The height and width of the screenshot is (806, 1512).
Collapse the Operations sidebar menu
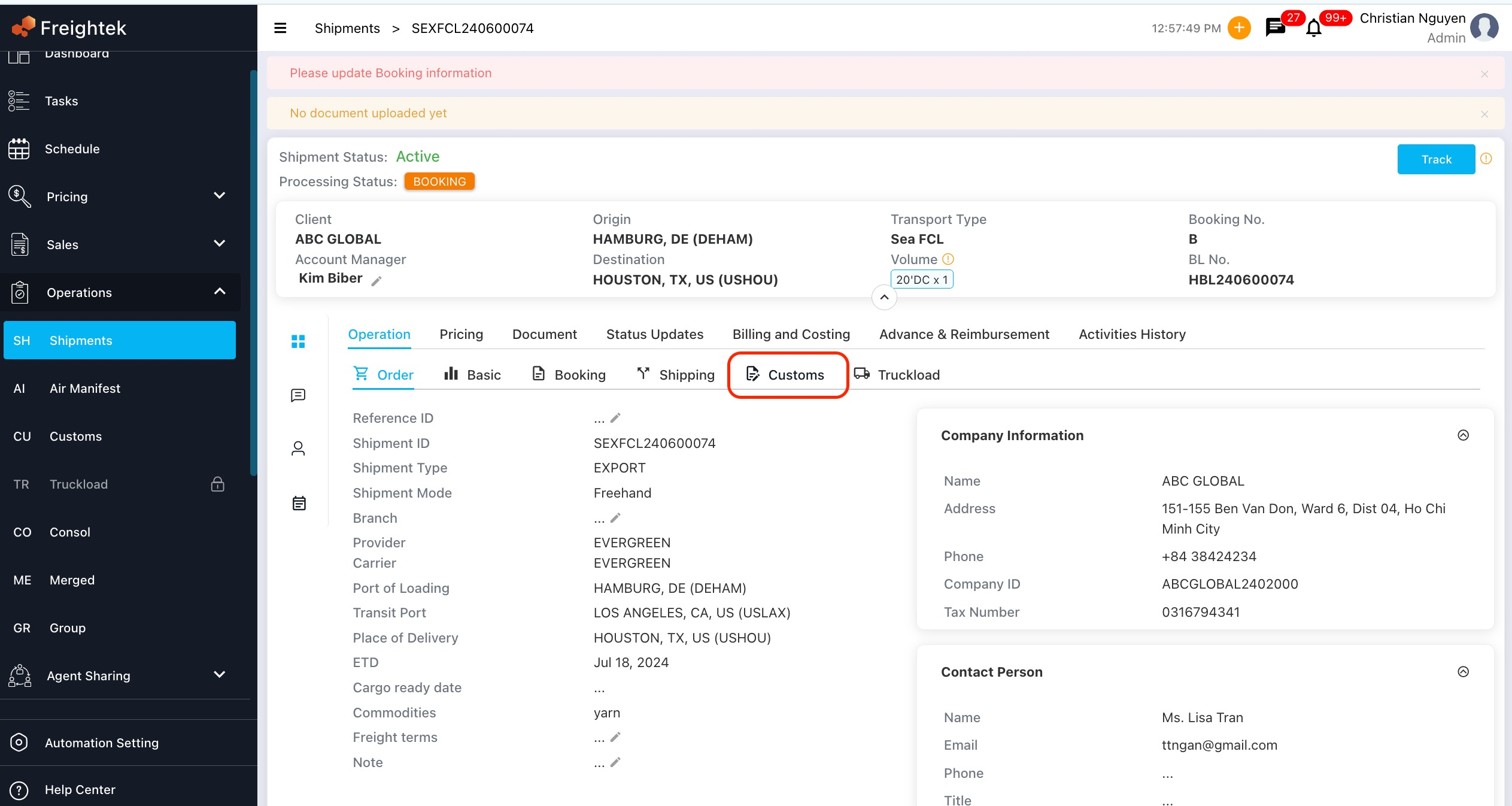(219, 292)
